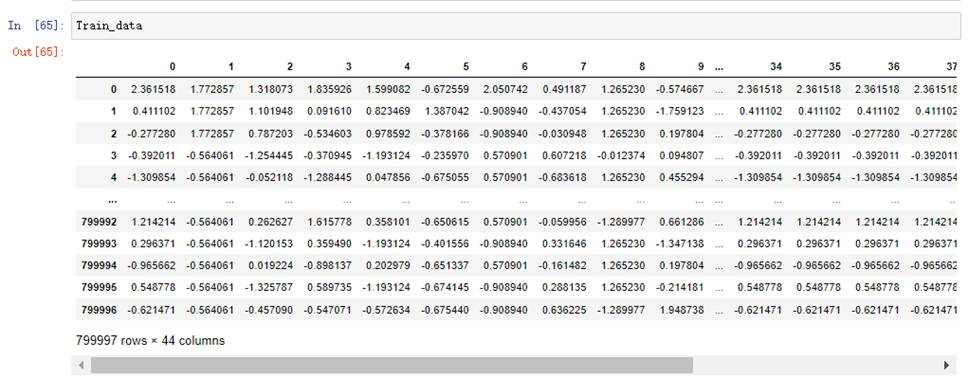Select cell value 0.288135
Viewport: 968px width, 378px height.
(x=564, y=288)
